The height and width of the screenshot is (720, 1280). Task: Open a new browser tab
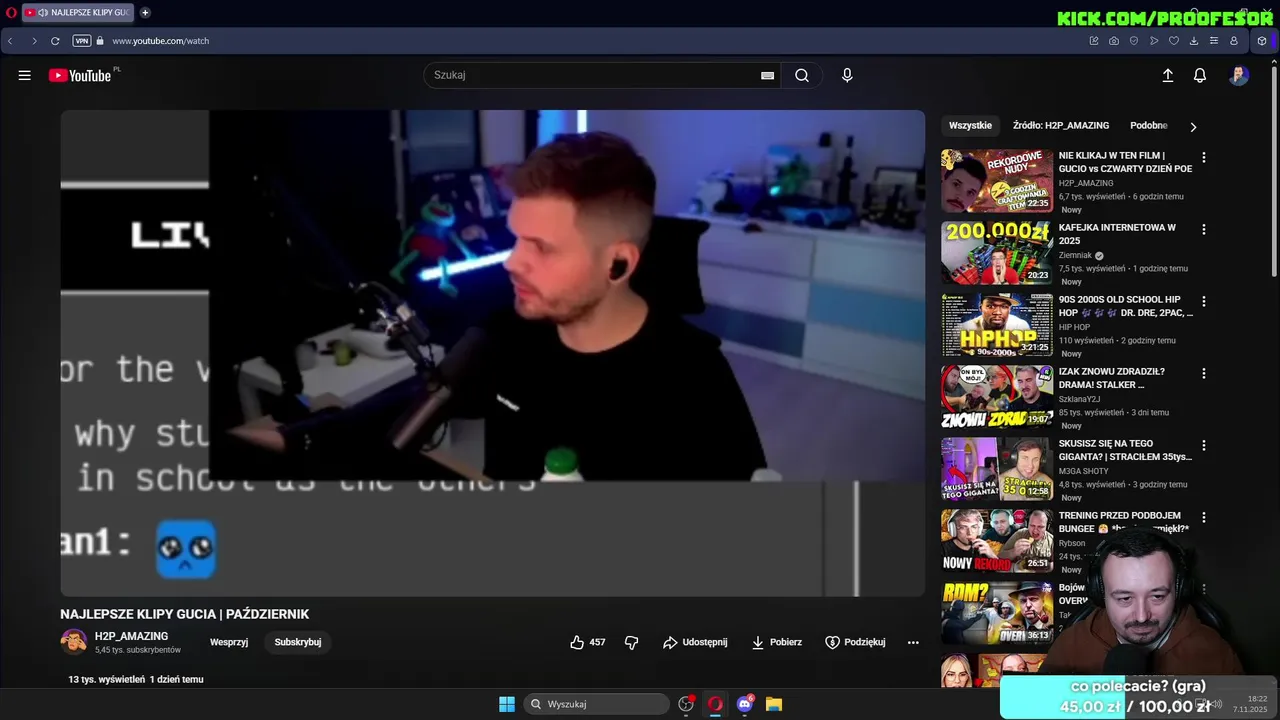pyautogui.click(x=145, y=13)
